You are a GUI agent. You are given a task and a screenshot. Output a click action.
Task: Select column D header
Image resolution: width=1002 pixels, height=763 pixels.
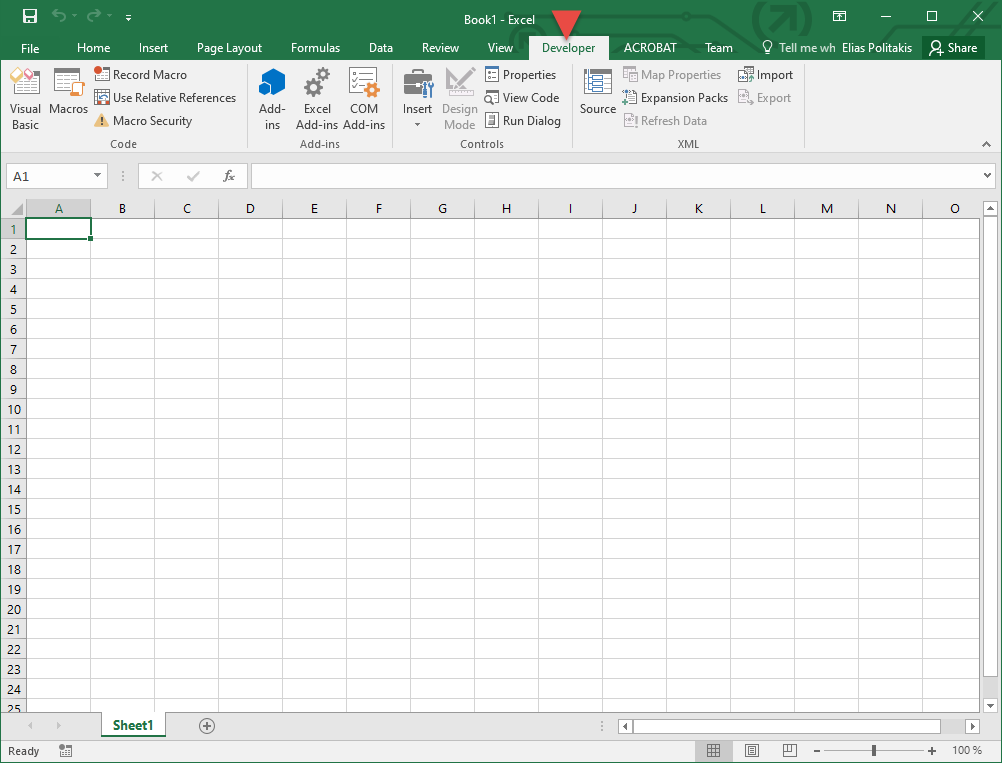pyautogui.click(x=250, y=208)
